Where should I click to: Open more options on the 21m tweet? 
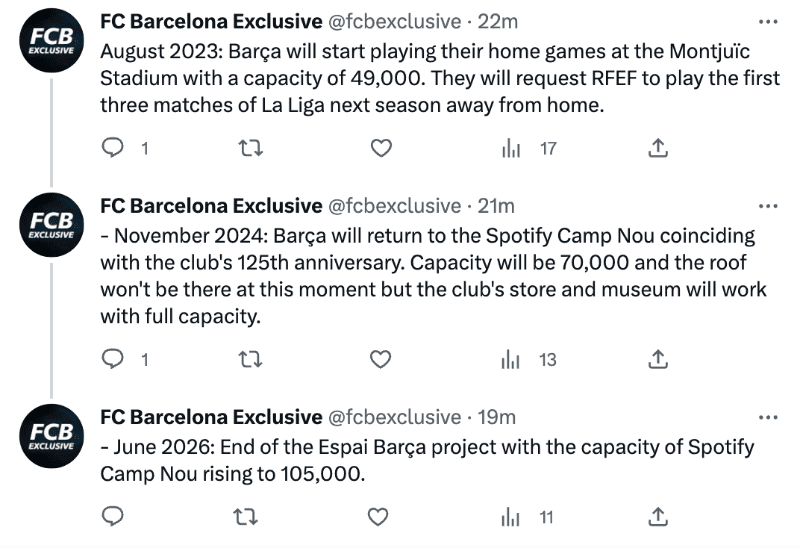(768, 206)
